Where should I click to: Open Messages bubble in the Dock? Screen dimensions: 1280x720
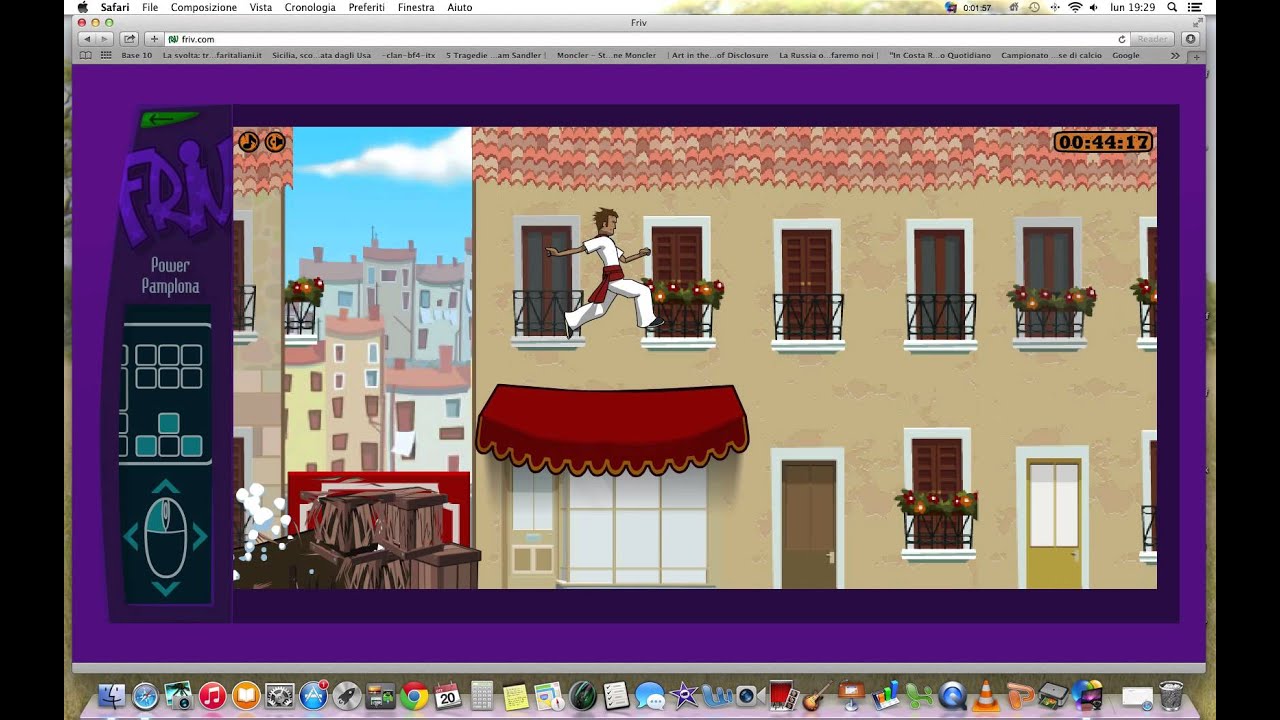pyautogui.click(x=650, y=696)
